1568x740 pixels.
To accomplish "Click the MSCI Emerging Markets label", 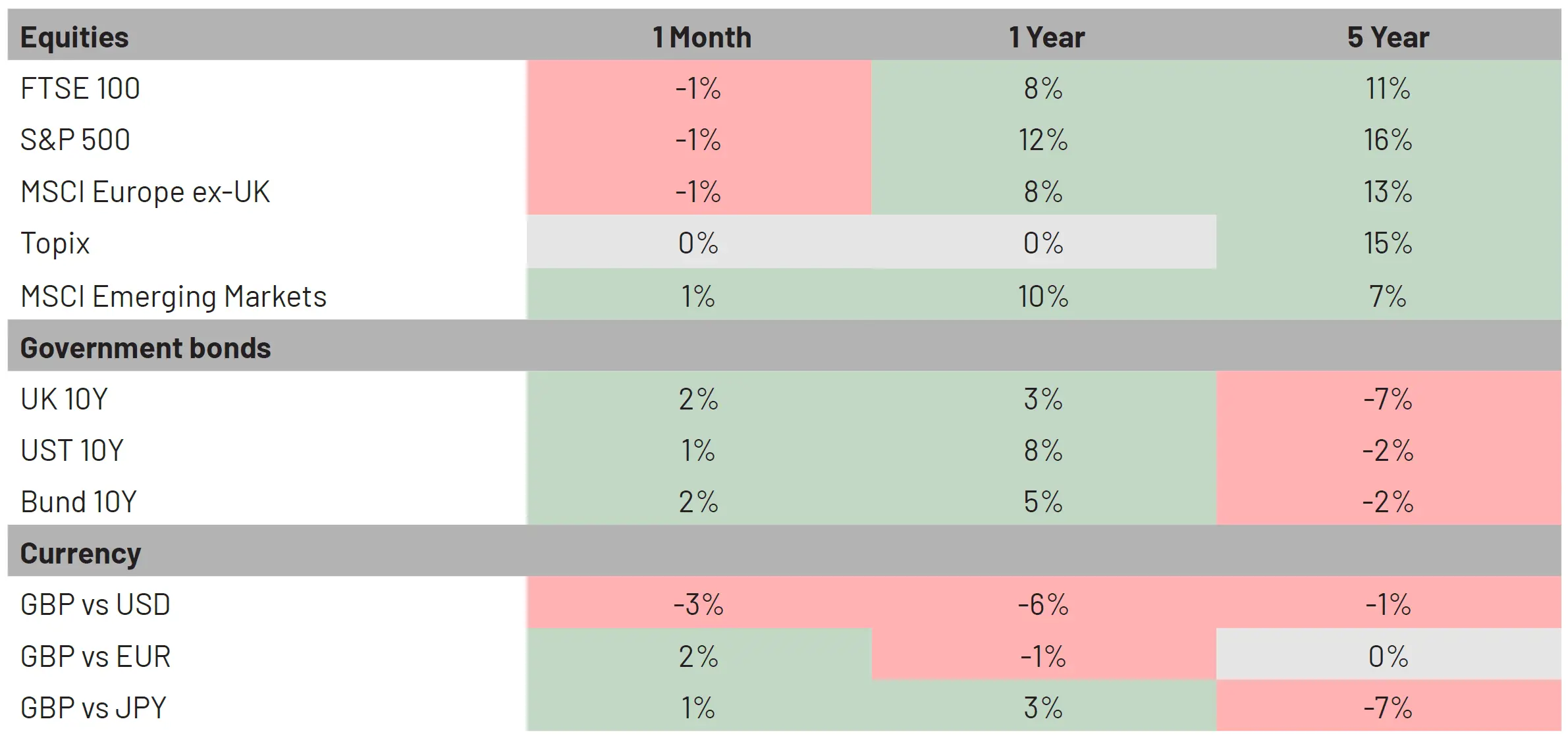I will [x=173, y=296].
